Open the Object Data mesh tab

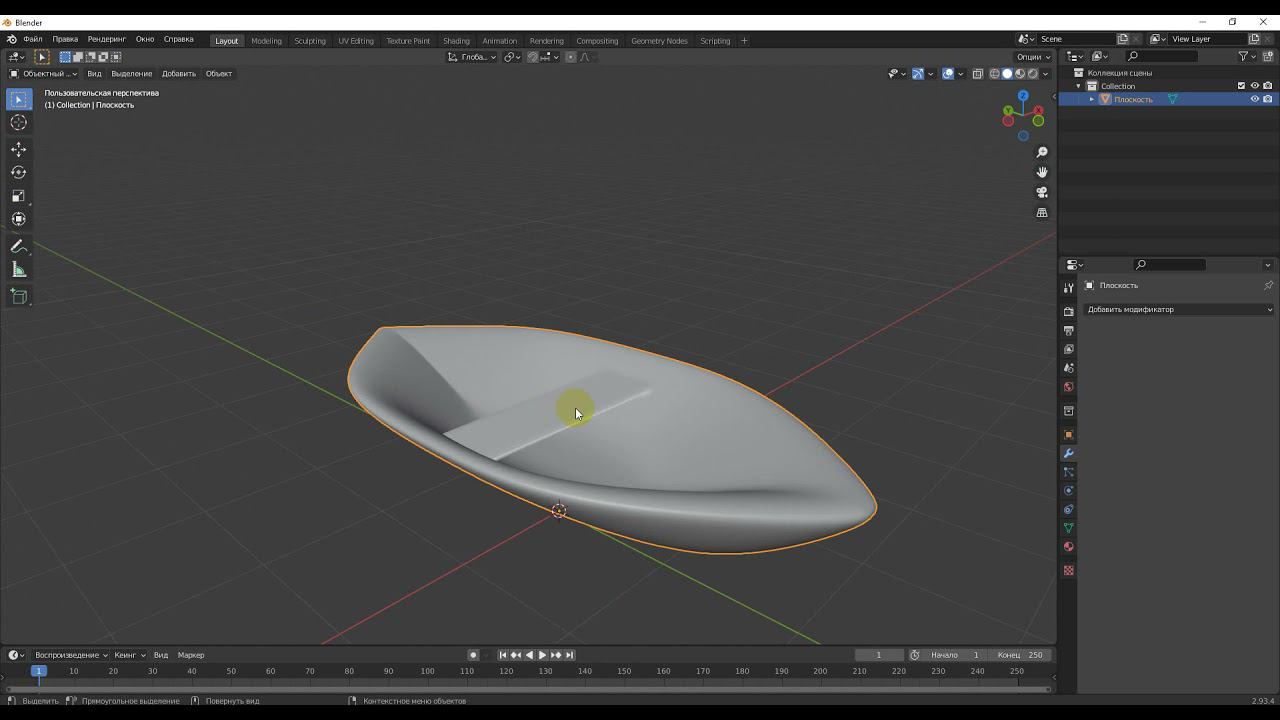click(x=1068, y=528)
